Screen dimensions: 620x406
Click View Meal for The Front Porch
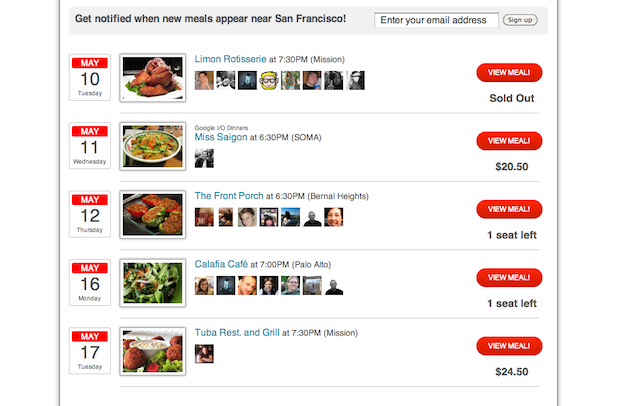509,209
